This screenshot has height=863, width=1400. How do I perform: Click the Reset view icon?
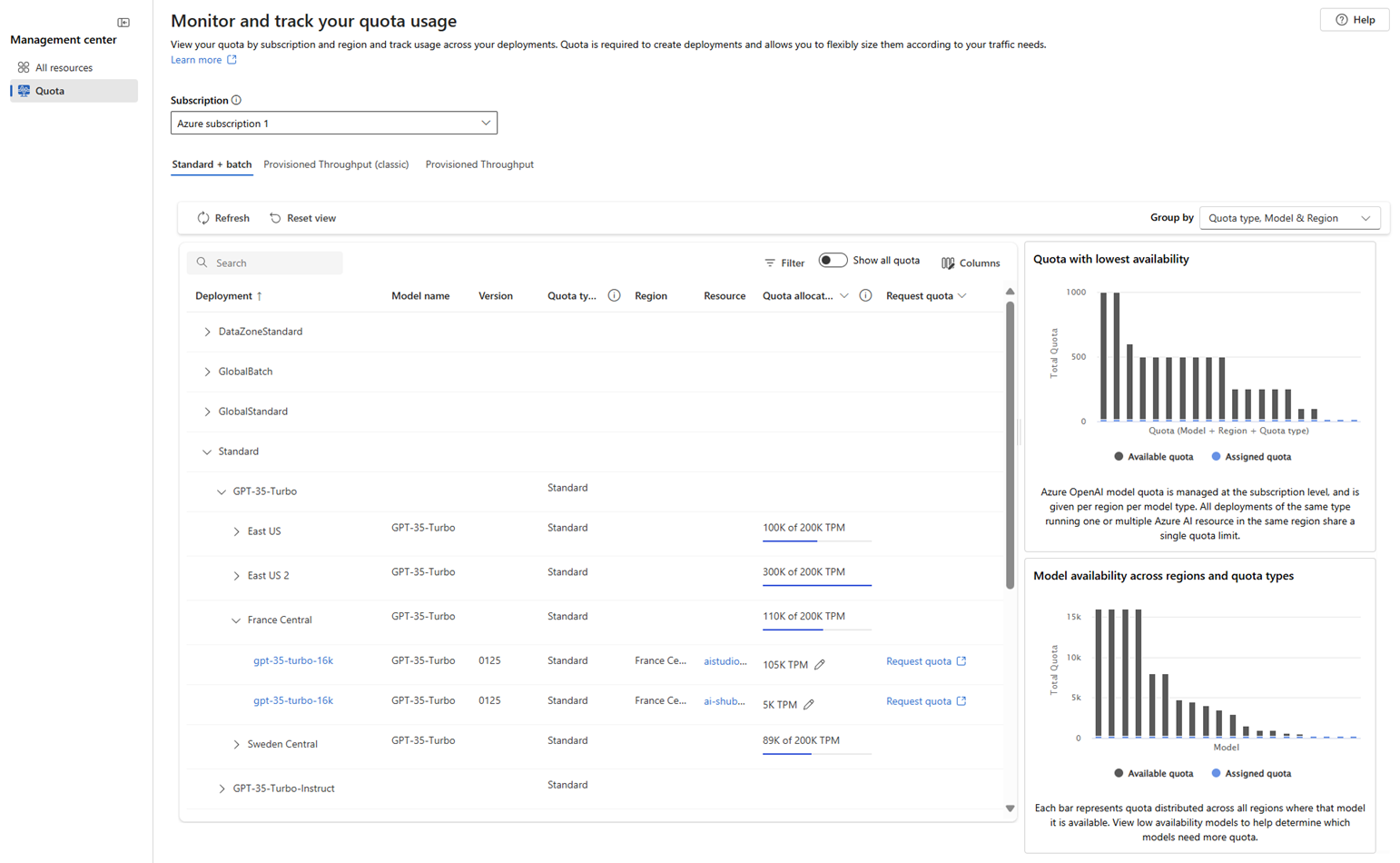click(x=274, y=217)
